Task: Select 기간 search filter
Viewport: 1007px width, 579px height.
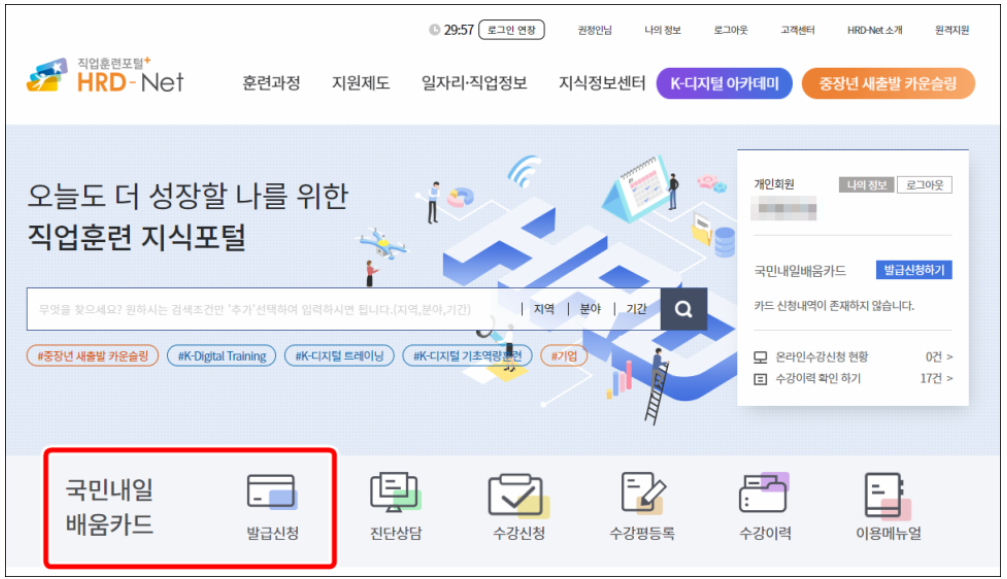Action: [x=636, y=309]
